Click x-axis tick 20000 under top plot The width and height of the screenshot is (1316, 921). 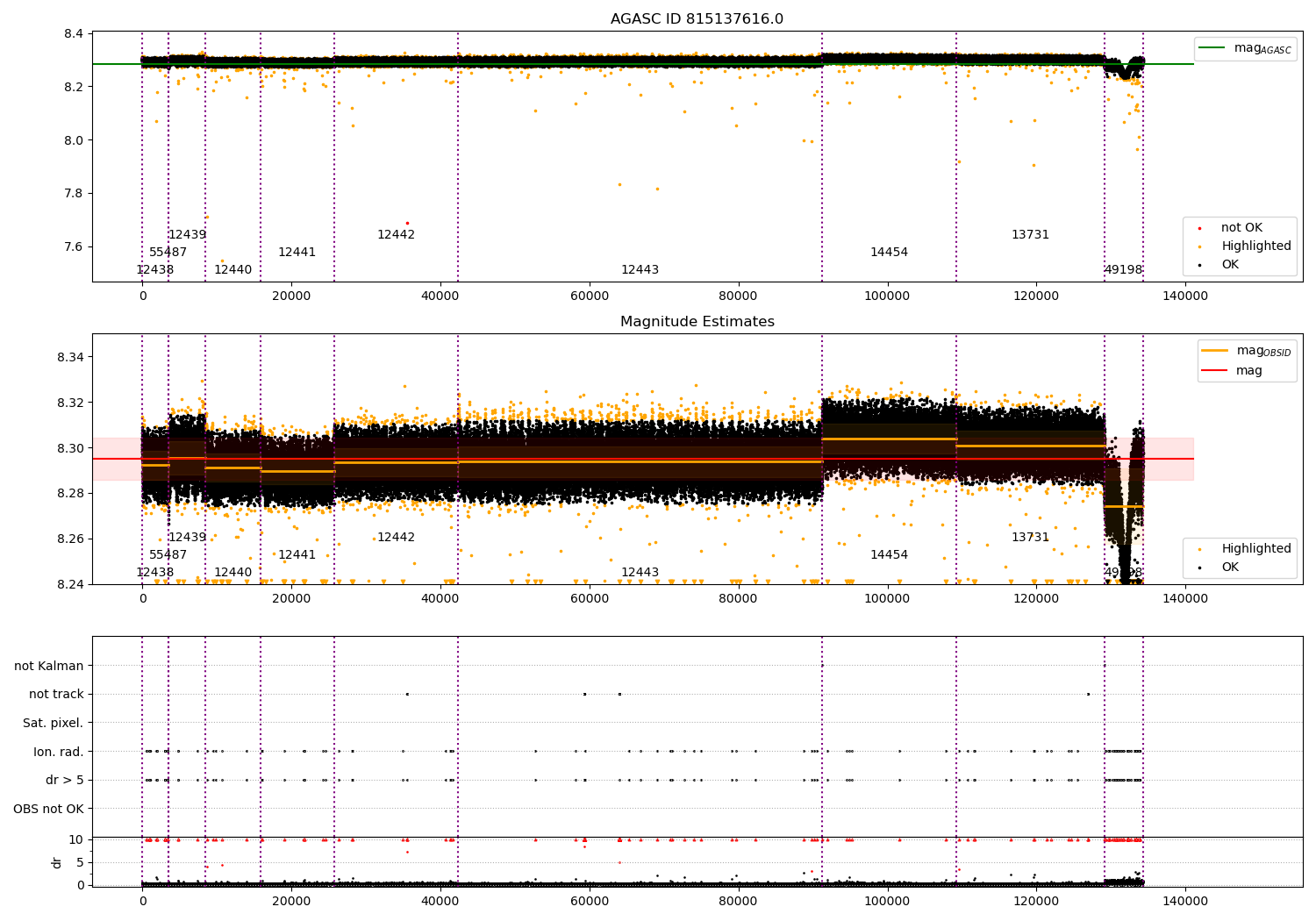[x=291, y=296]
